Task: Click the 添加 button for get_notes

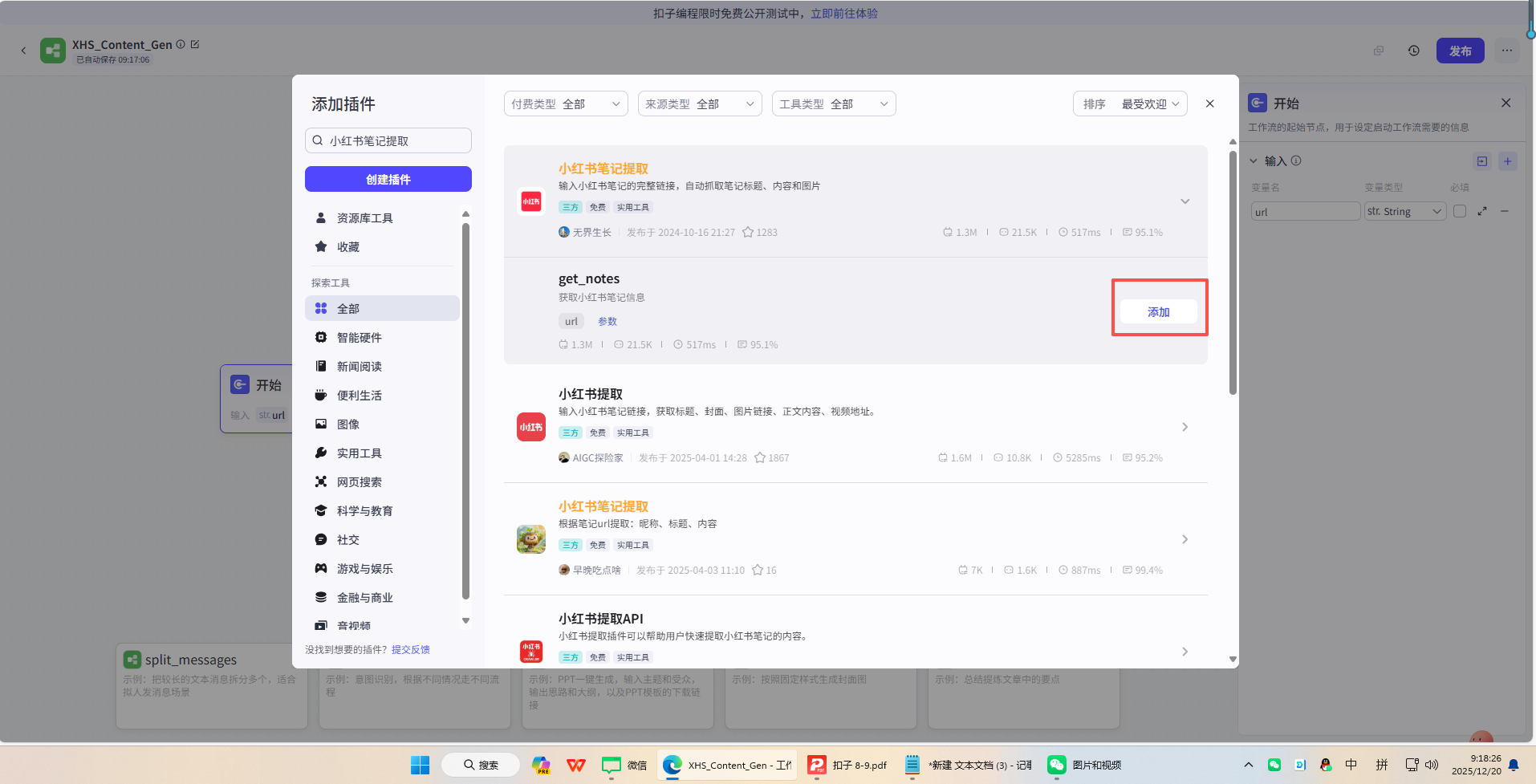Action: coord(1159,311)
